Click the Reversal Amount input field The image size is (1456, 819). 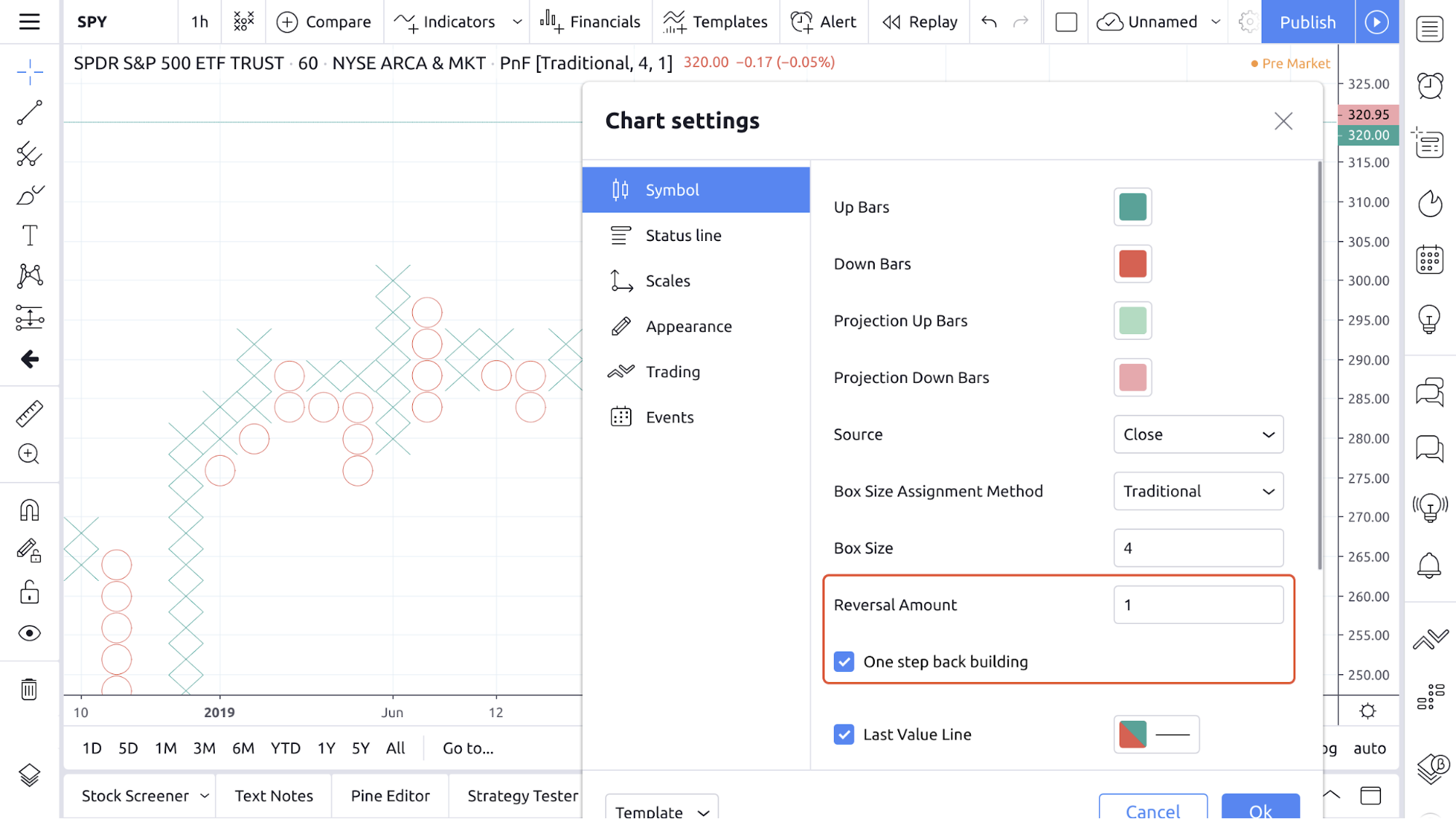coord(1198,605)
